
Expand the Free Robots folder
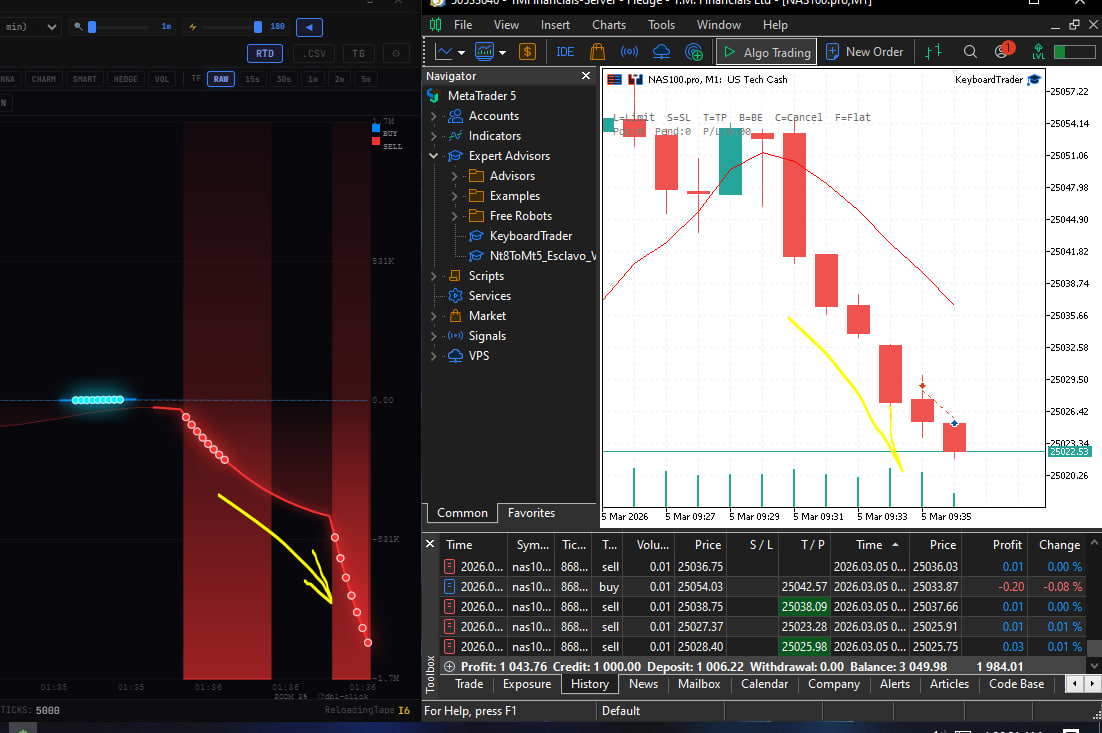[455, 216]
